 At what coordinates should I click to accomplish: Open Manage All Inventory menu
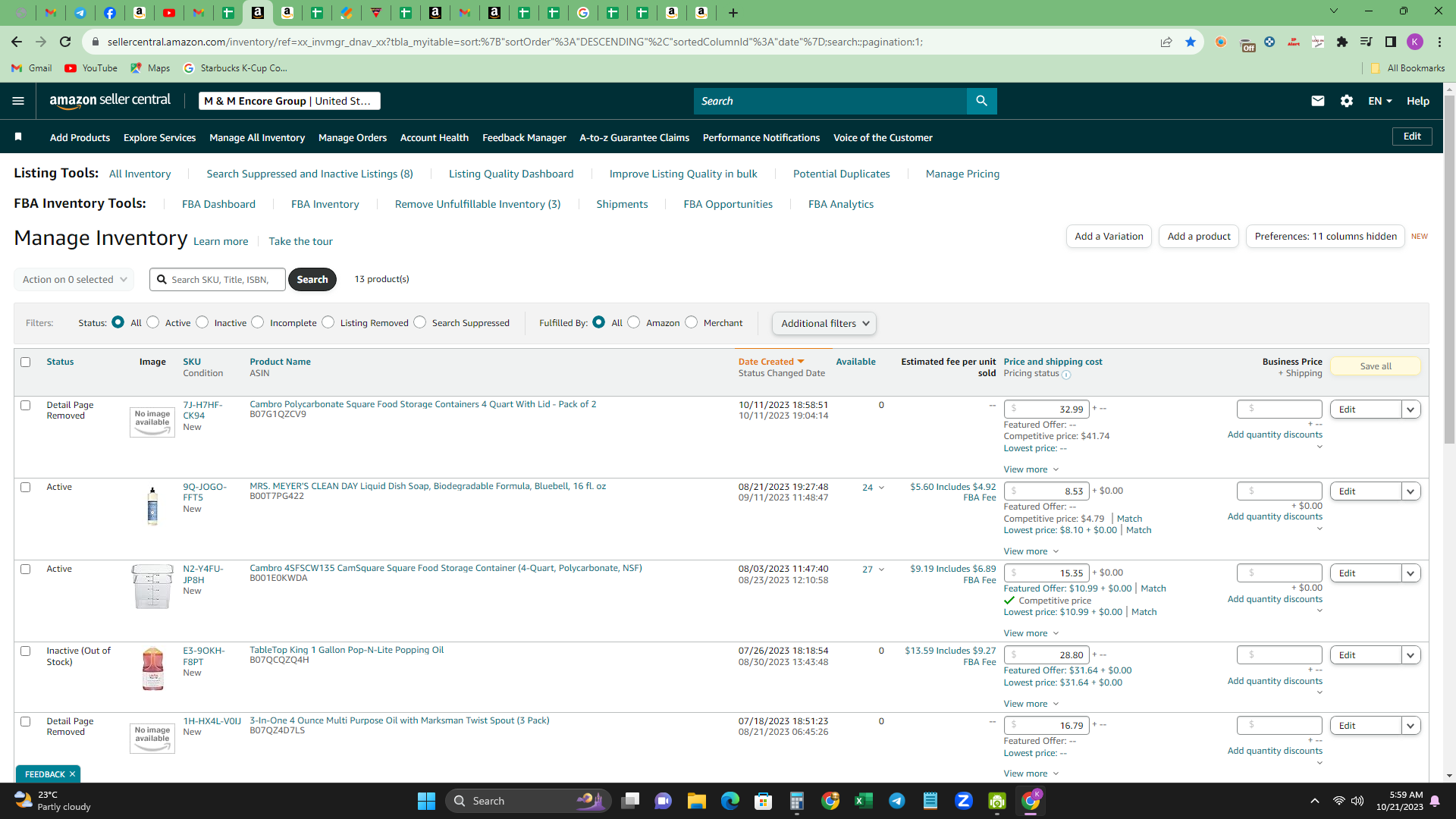[257, 137]
